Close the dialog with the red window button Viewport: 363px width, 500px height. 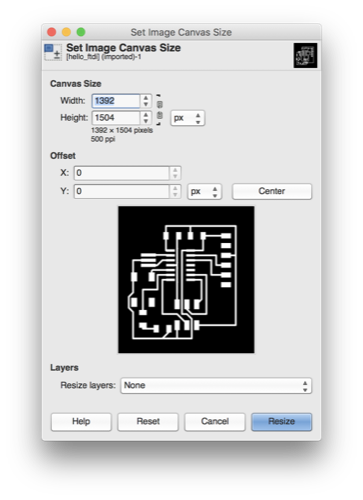[x=52, y=32]
